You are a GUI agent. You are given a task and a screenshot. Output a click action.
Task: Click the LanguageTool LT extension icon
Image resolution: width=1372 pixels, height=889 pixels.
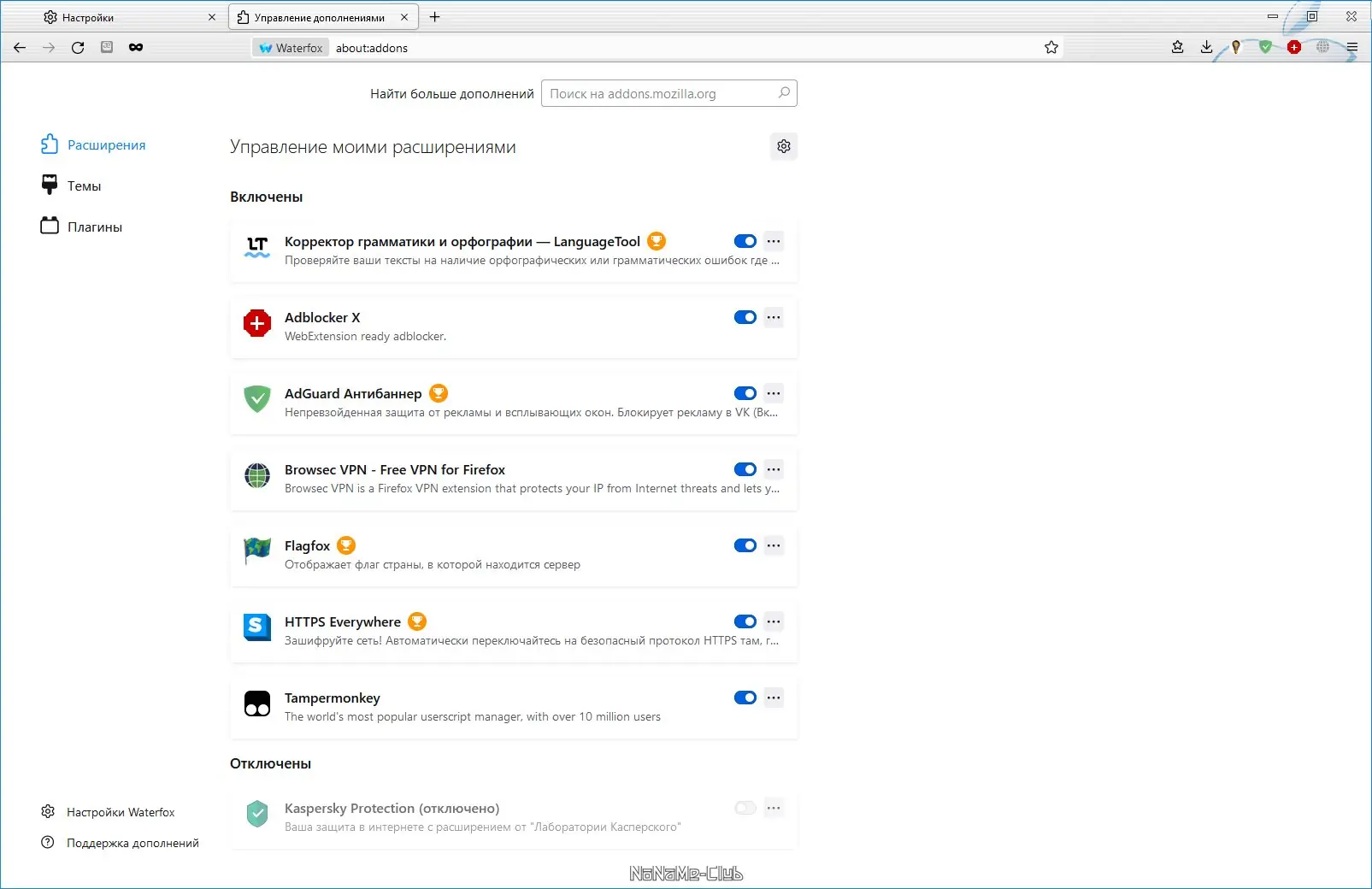(x=257, y=247)
